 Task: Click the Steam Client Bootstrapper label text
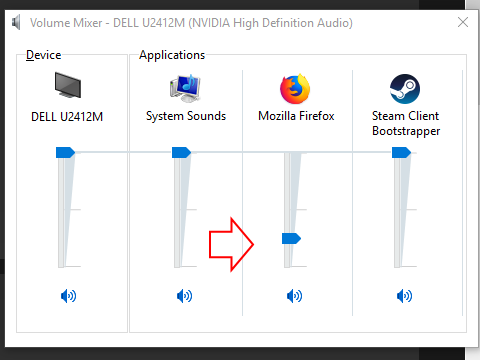pyautogui.click(x=406, y=123)
